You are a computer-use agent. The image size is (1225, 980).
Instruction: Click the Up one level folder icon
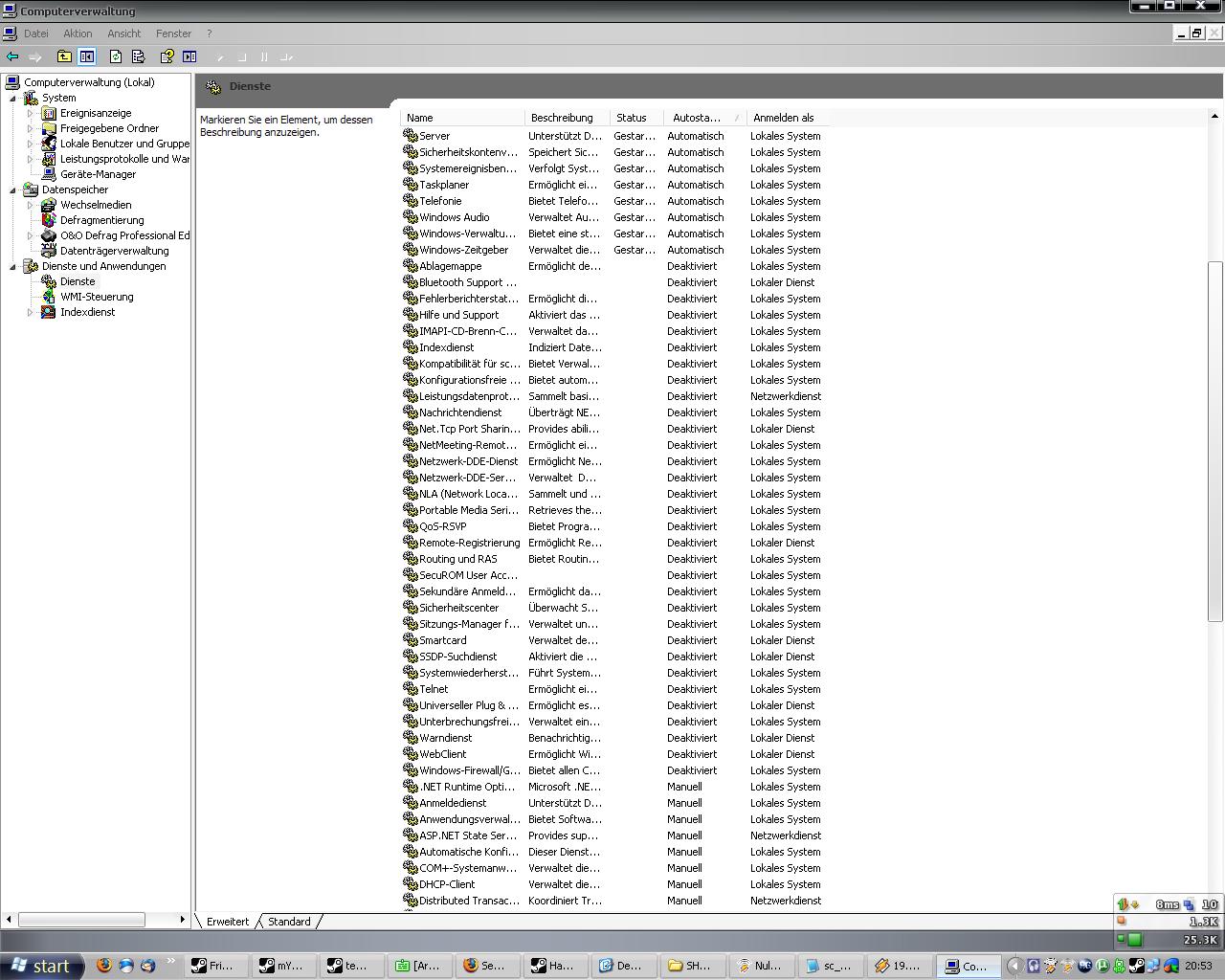coord(64,56)
